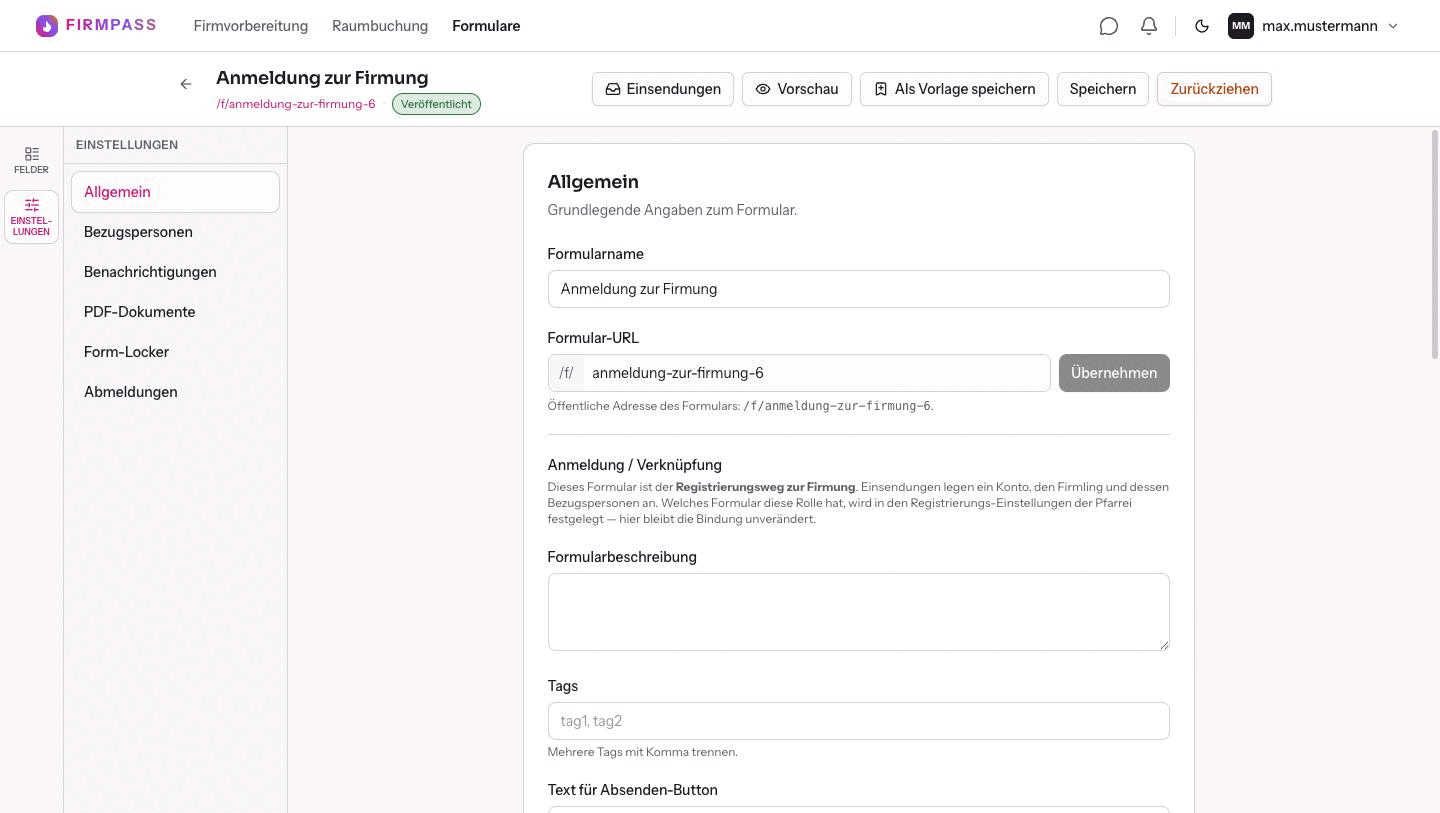Toggle dark mode moon icon
The height and width of the screenshot is (813, 1440).
[x=1202, y=26]
